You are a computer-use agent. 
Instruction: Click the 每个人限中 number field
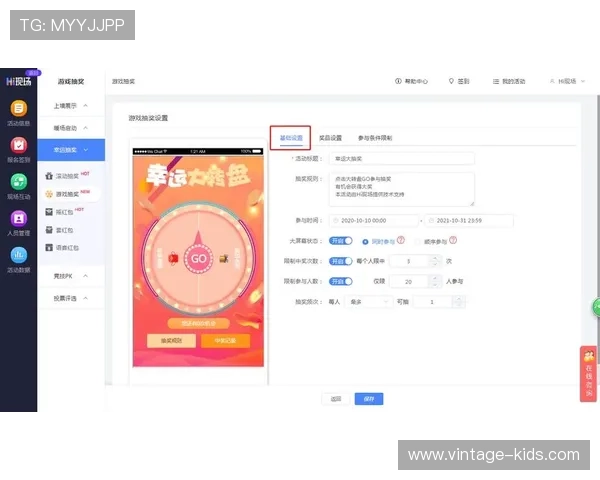tap(409, 261)
